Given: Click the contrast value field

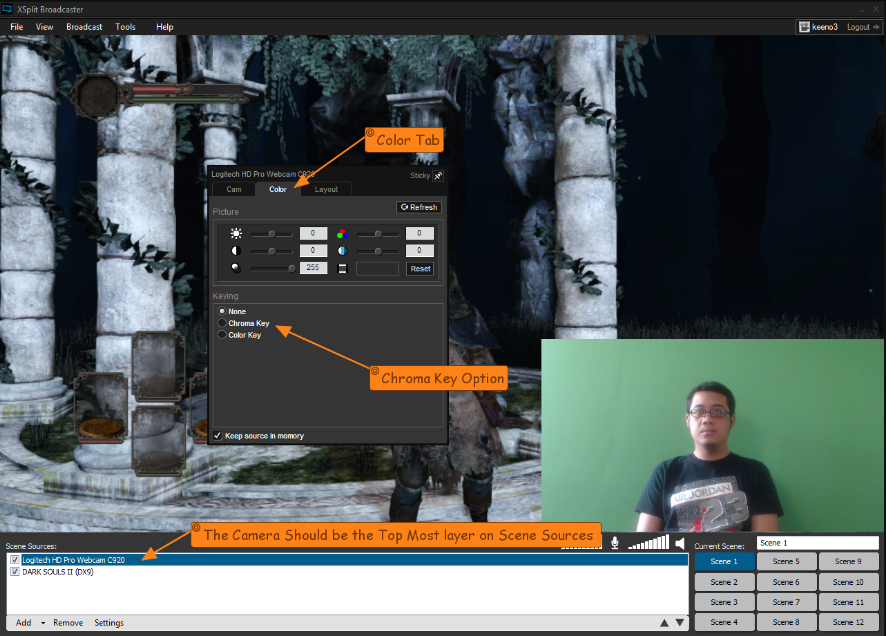Looking at the screenshot, I should tap(313, 251).
